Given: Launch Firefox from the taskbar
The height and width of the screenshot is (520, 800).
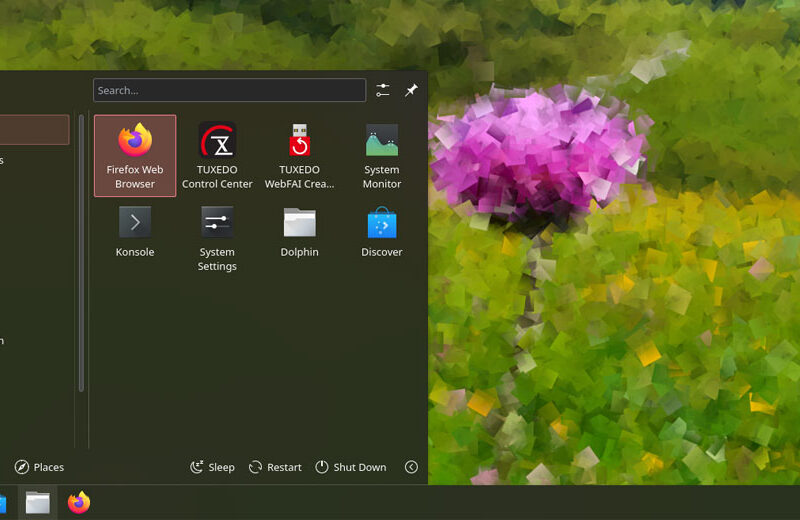Looking at the screenshot, I should coord(79,503).
